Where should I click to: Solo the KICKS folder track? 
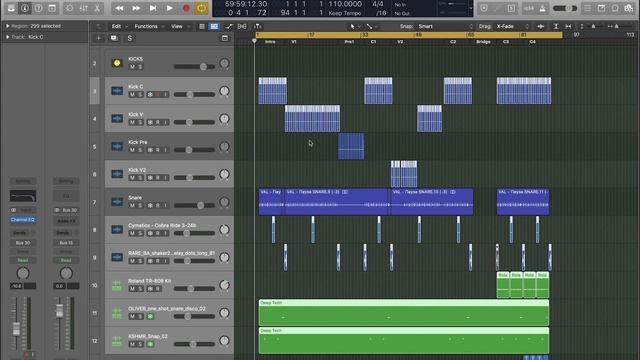click(x=140, y=67)
